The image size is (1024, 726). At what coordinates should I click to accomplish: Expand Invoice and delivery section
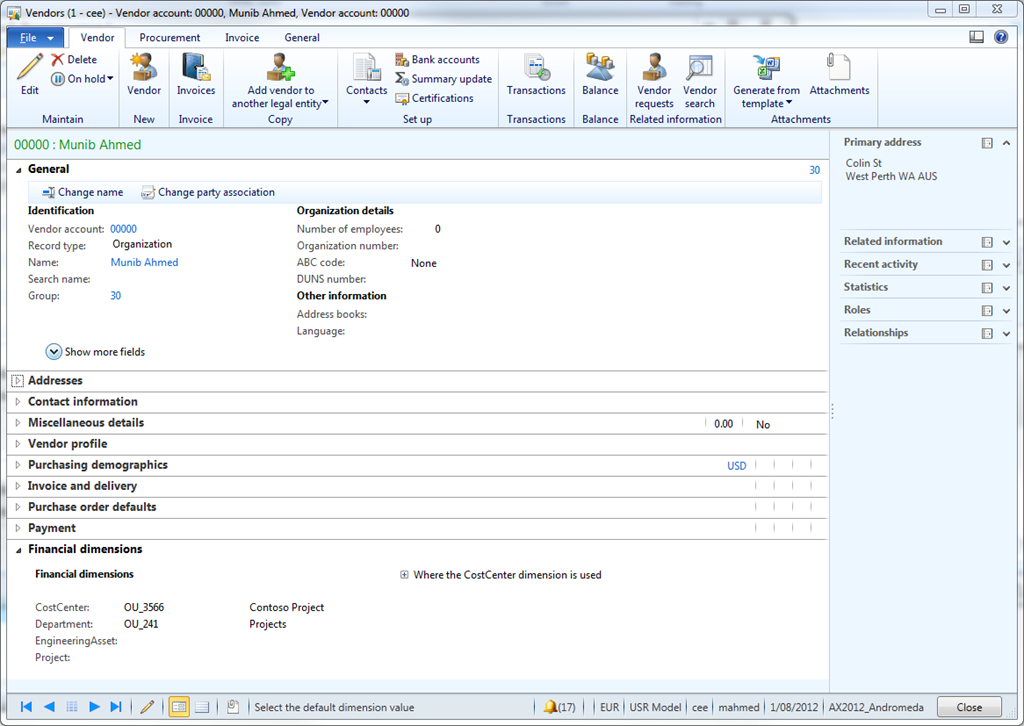[18, 486]
